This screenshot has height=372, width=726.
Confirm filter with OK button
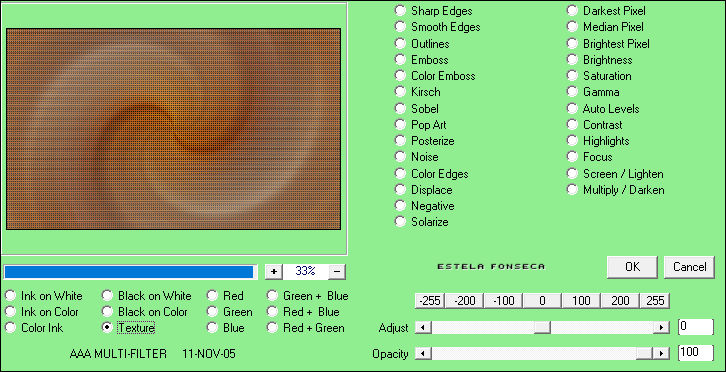click(632, 267)
